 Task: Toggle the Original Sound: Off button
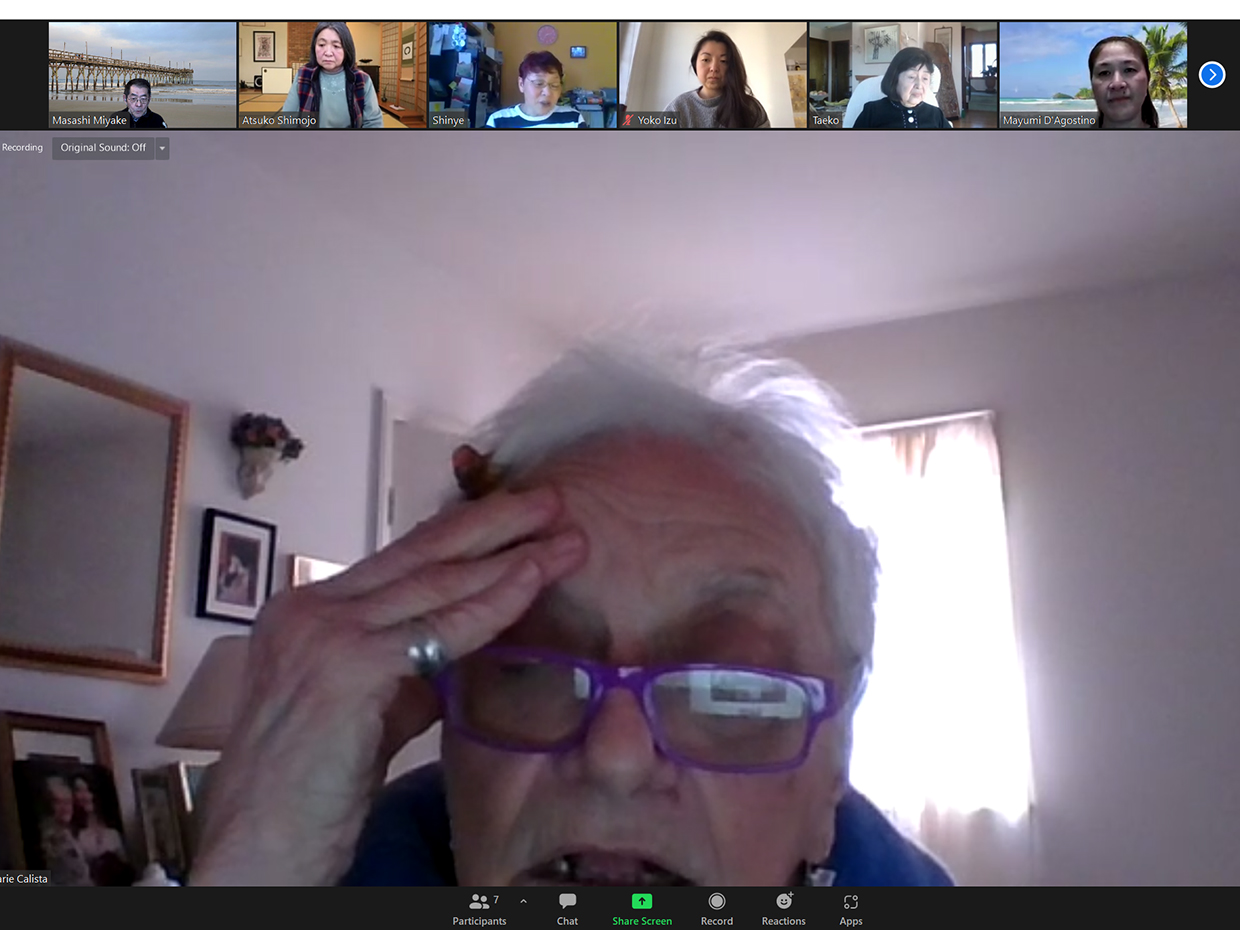coord(103,148)
